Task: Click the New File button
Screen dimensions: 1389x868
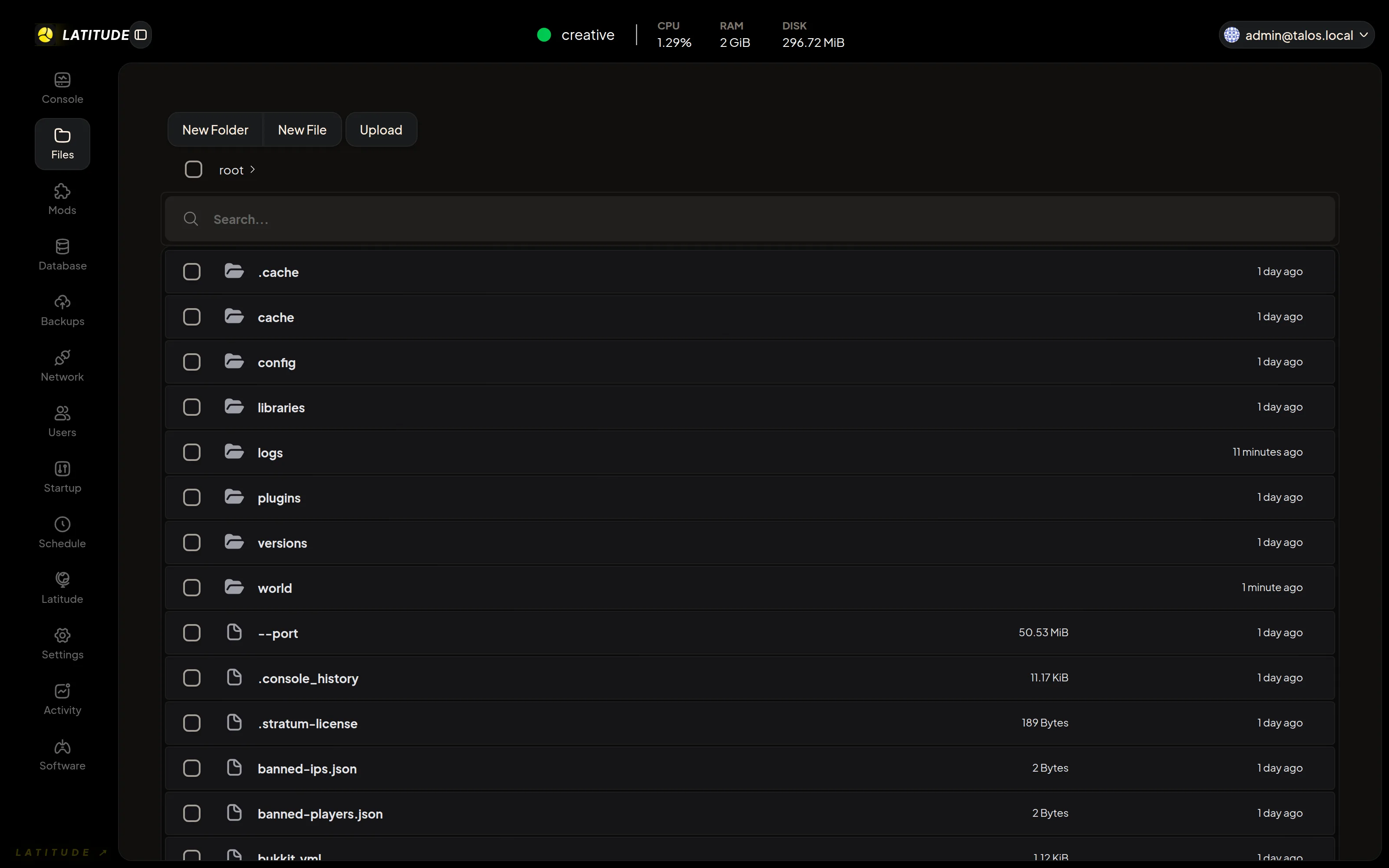Action: (x=302, y=130)
